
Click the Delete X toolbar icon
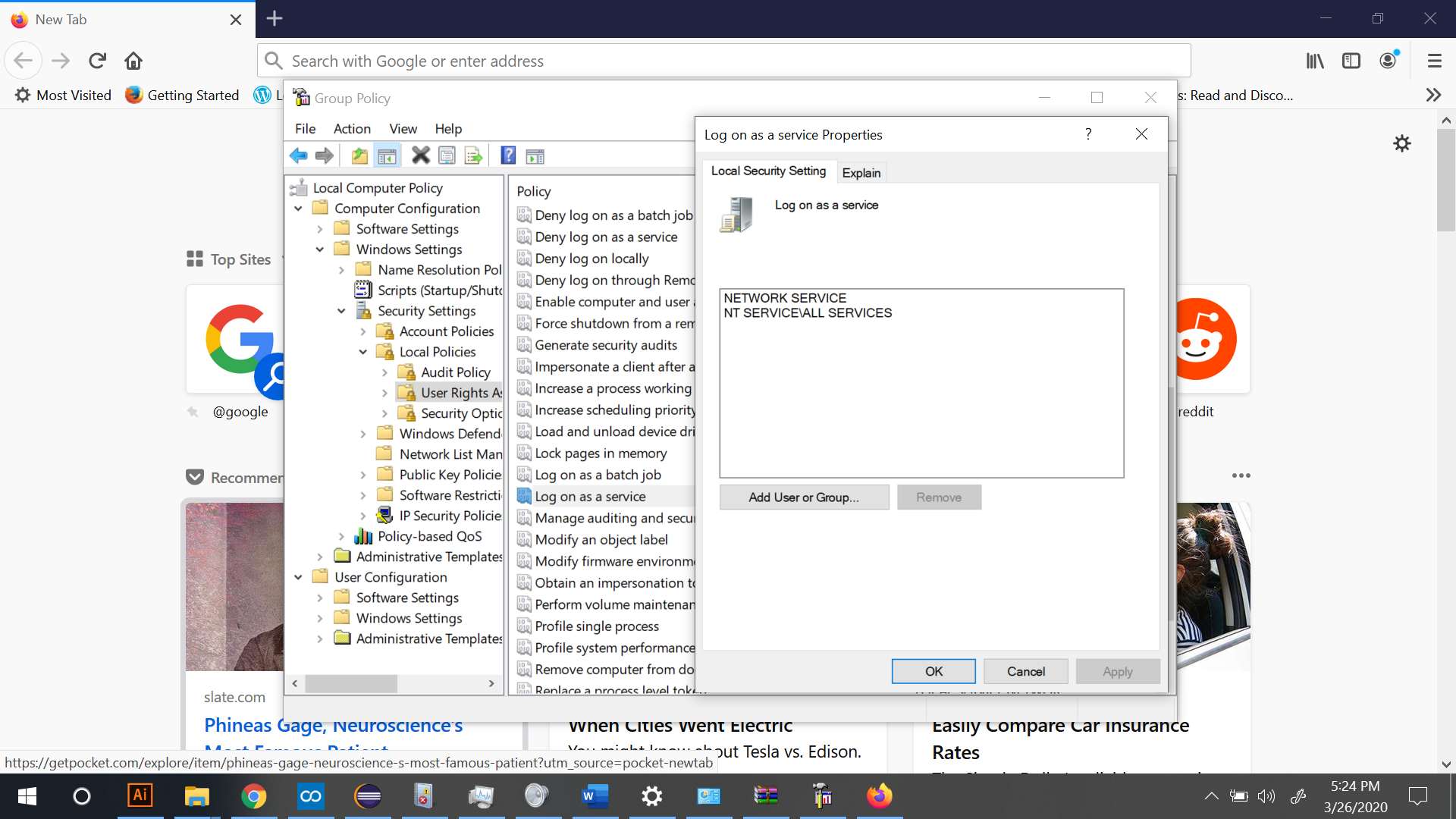420,156
